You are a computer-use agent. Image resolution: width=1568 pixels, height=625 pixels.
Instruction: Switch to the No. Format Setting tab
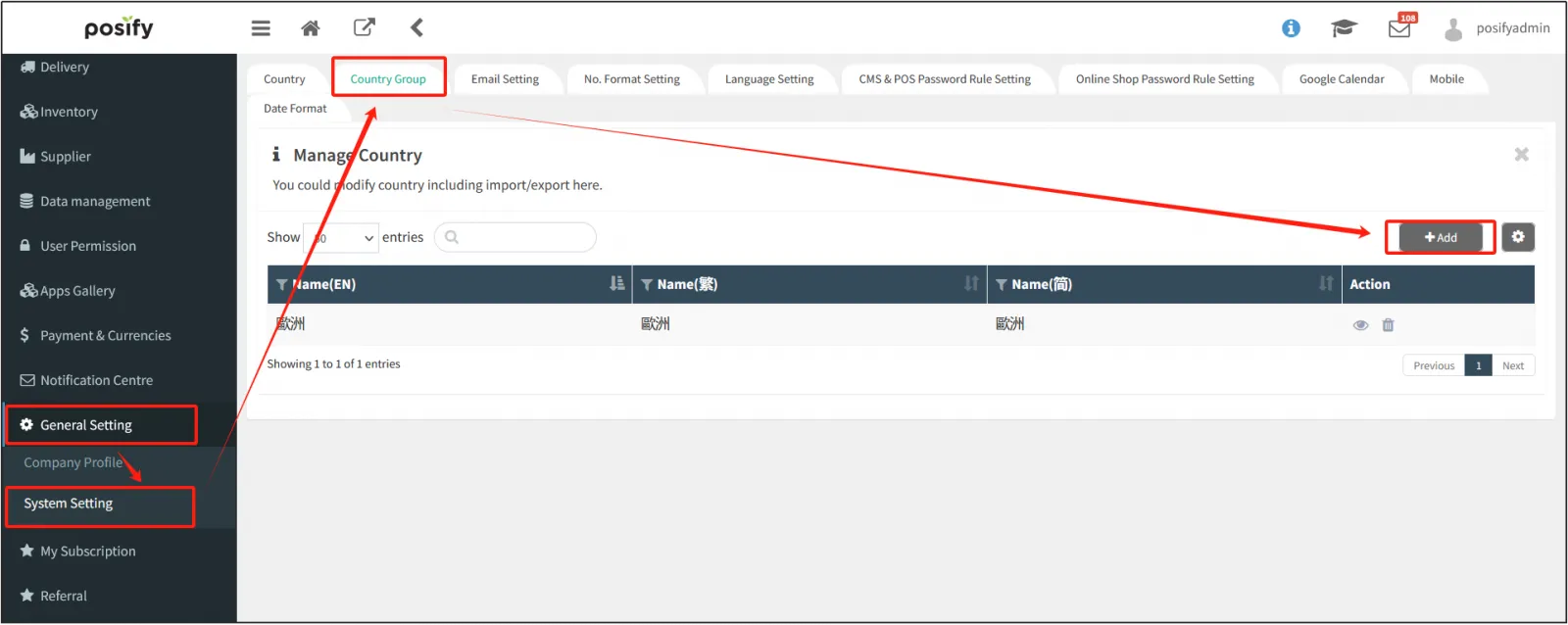tap(632, 79)
